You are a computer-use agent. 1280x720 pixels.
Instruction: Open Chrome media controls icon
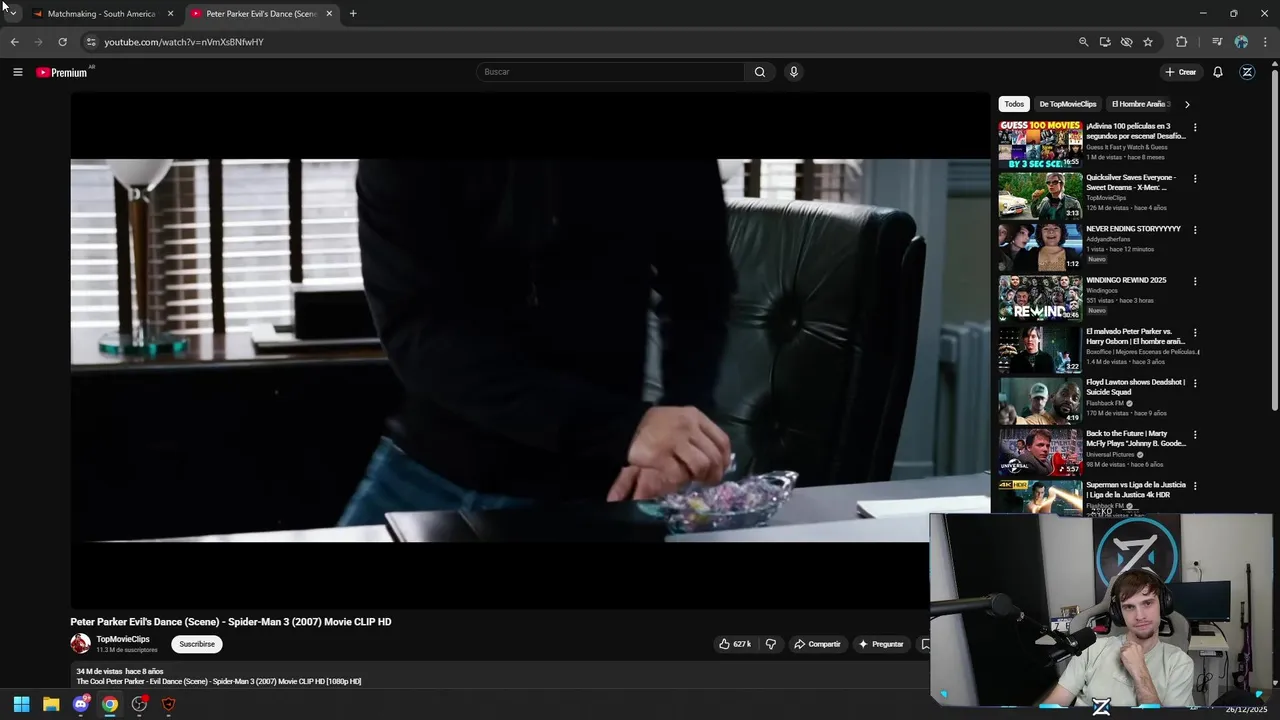click(x=1216, y=42)
